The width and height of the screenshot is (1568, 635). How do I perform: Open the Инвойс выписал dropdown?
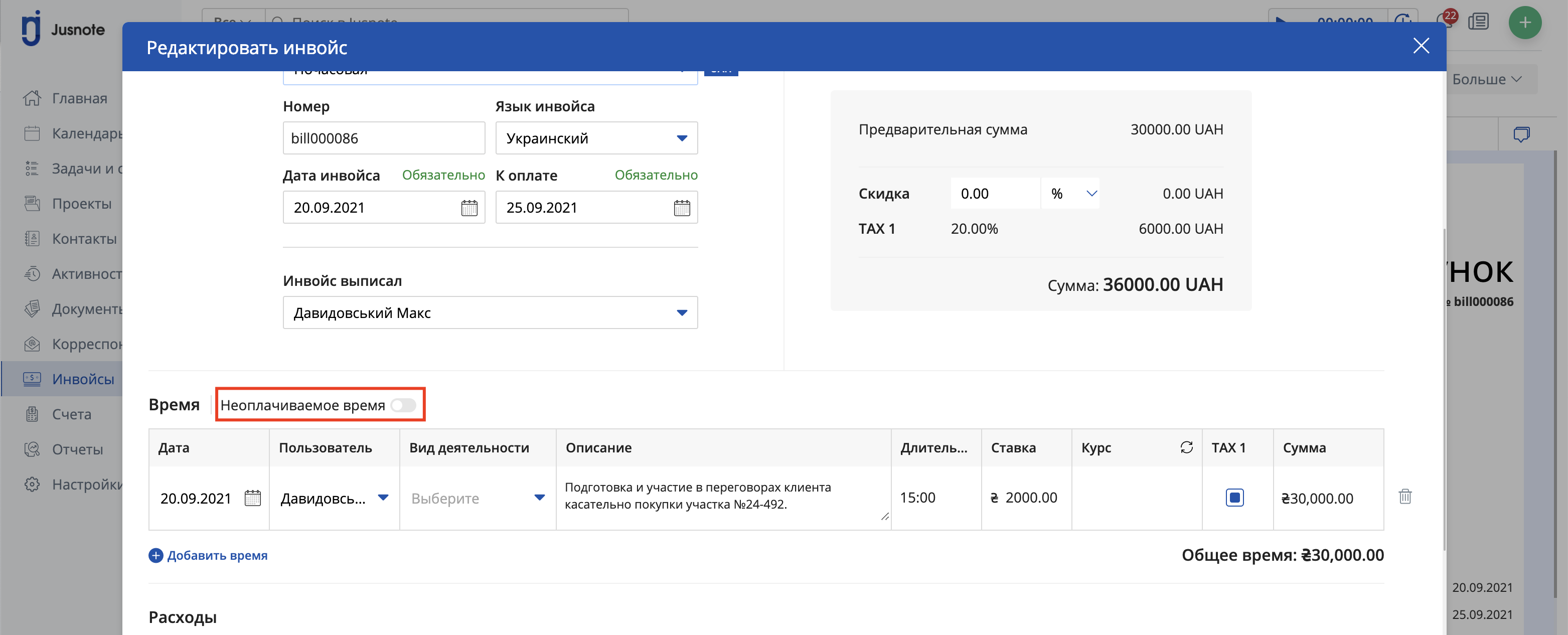pos(490,313)
